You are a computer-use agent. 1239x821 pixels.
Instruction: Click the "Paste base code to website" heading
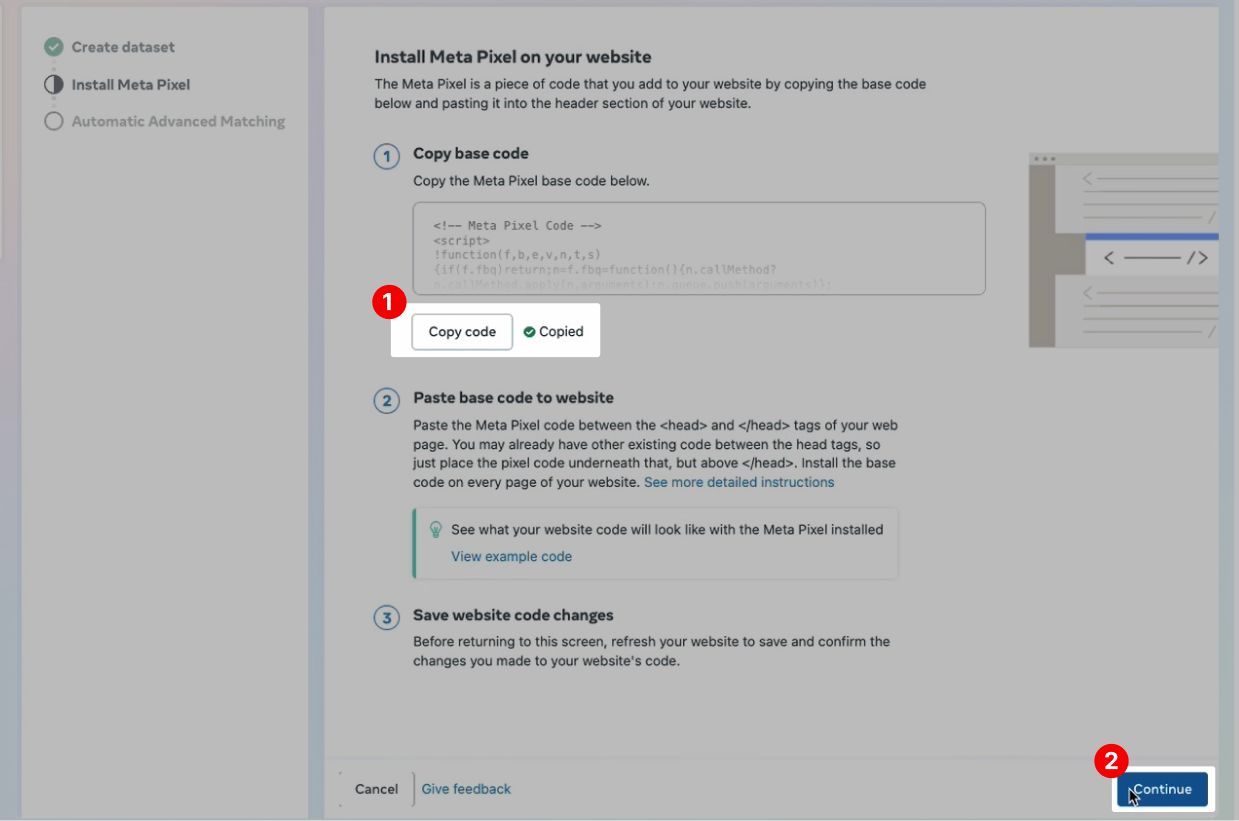click(514, 397)
